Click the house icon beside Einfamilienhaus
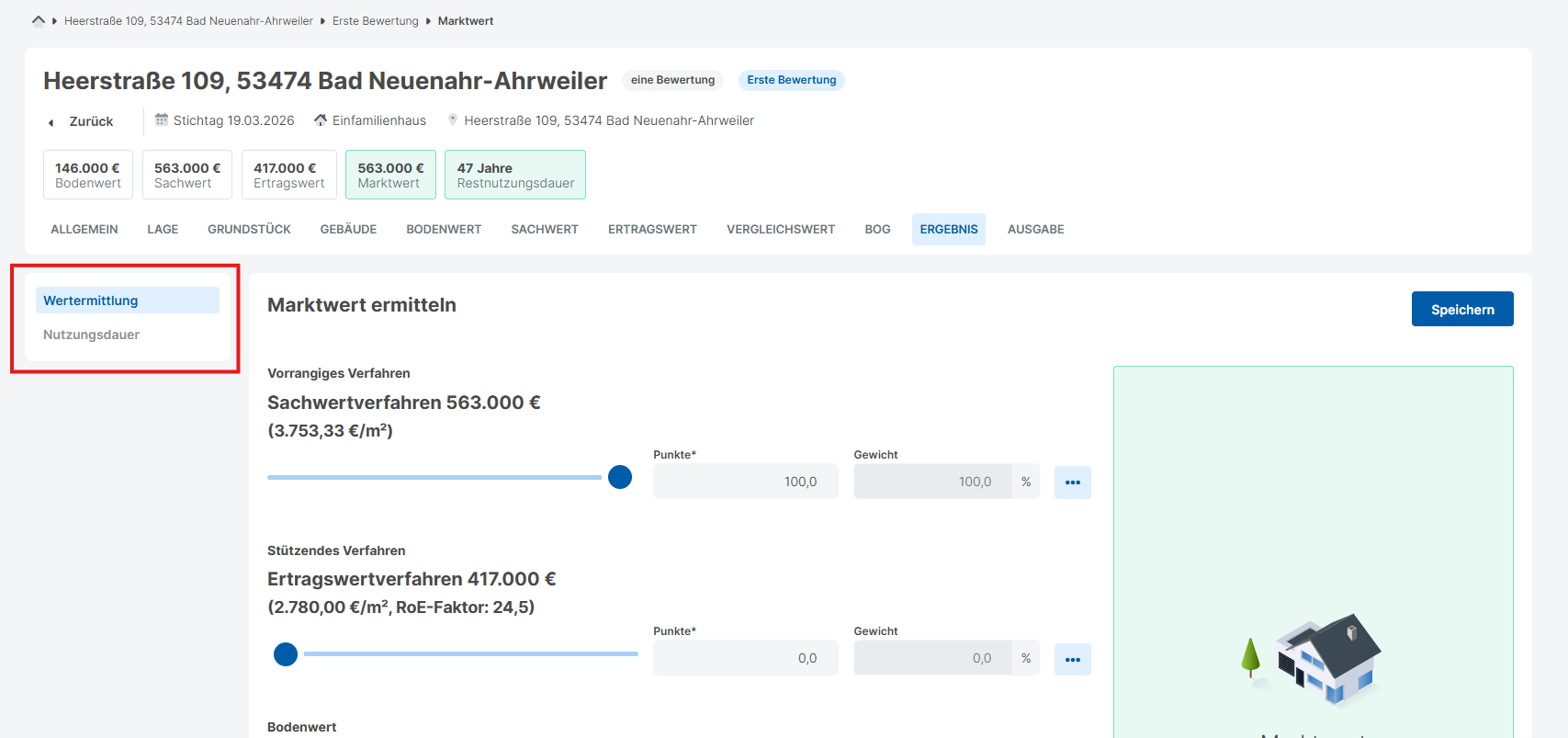This screenshot has height=738, width=1568. click(321, 120)
